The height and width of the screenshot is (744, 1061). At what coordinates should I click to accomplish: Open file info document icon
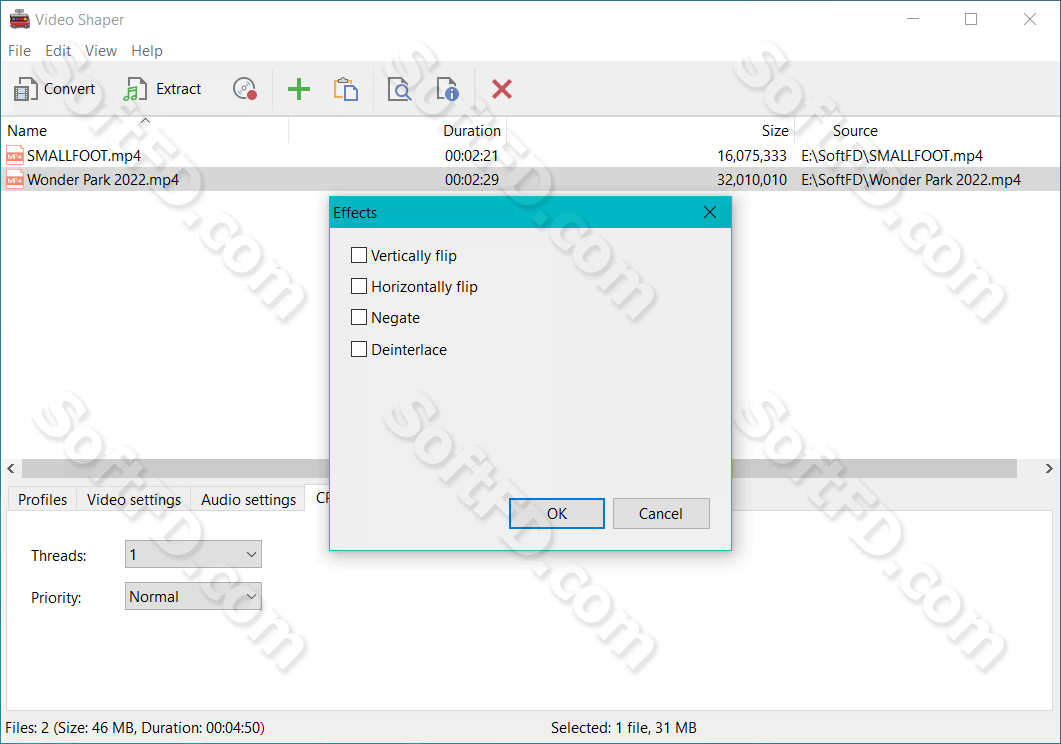coord(447,89)
